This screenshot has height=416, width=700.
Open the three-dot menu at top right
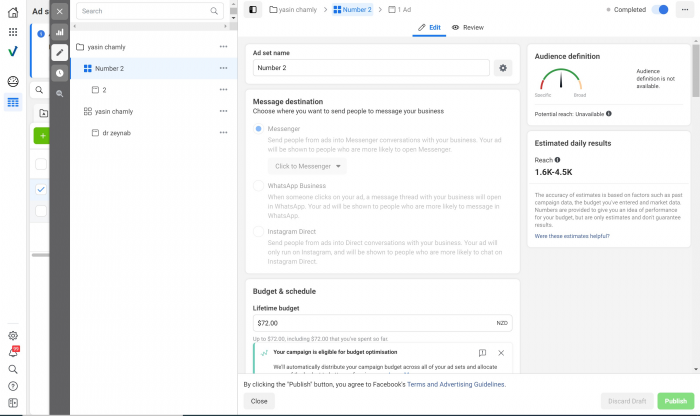[x=685, y=9]
